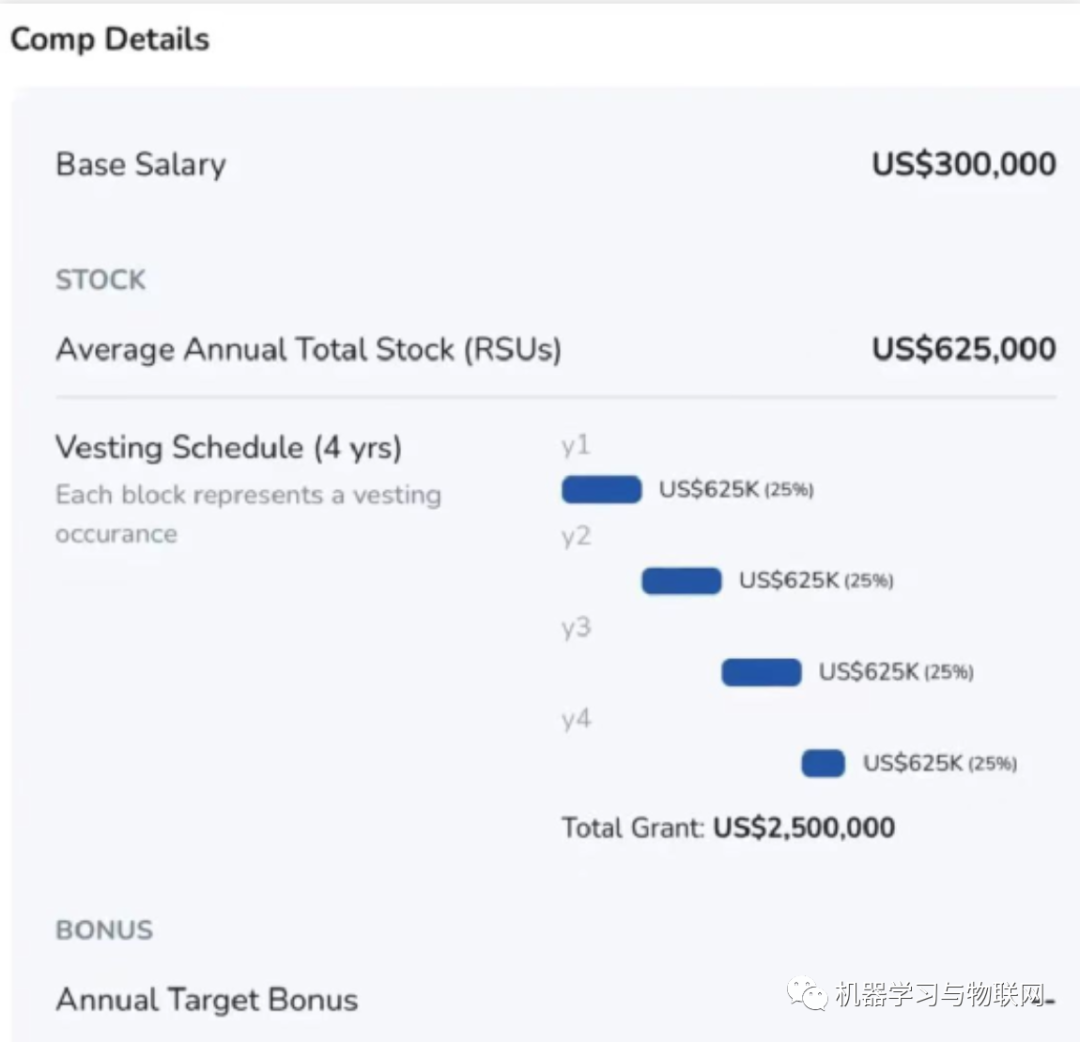Click the Comp Details heading
The image size is (1080, 1042).
(110, 40)
